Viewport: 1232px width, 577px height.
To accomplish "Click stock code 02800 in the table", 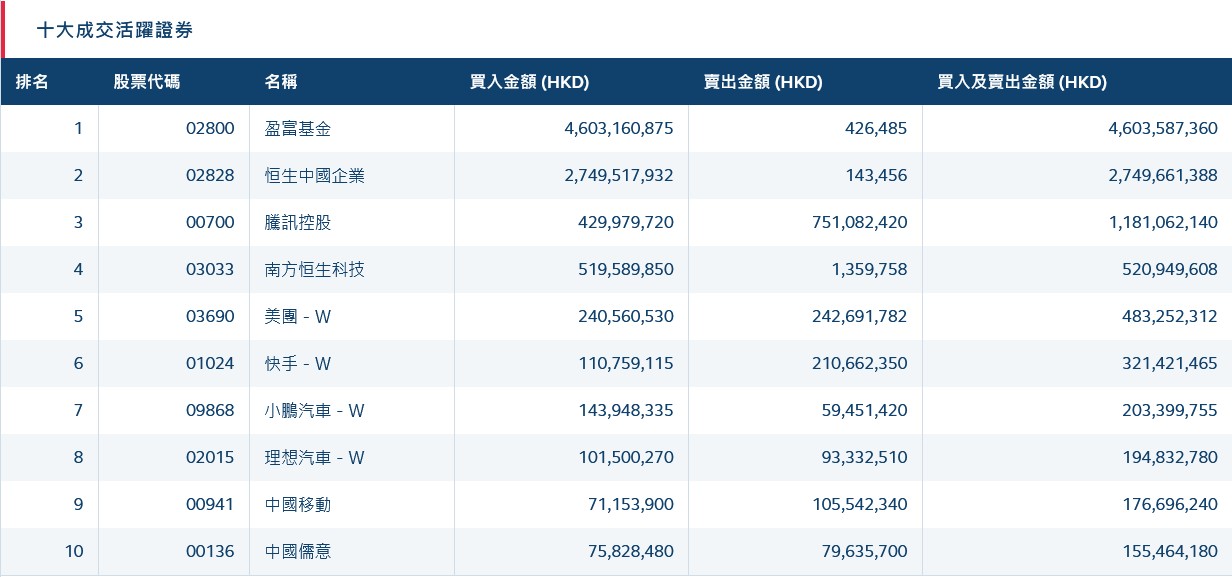I will pos(213,128).
